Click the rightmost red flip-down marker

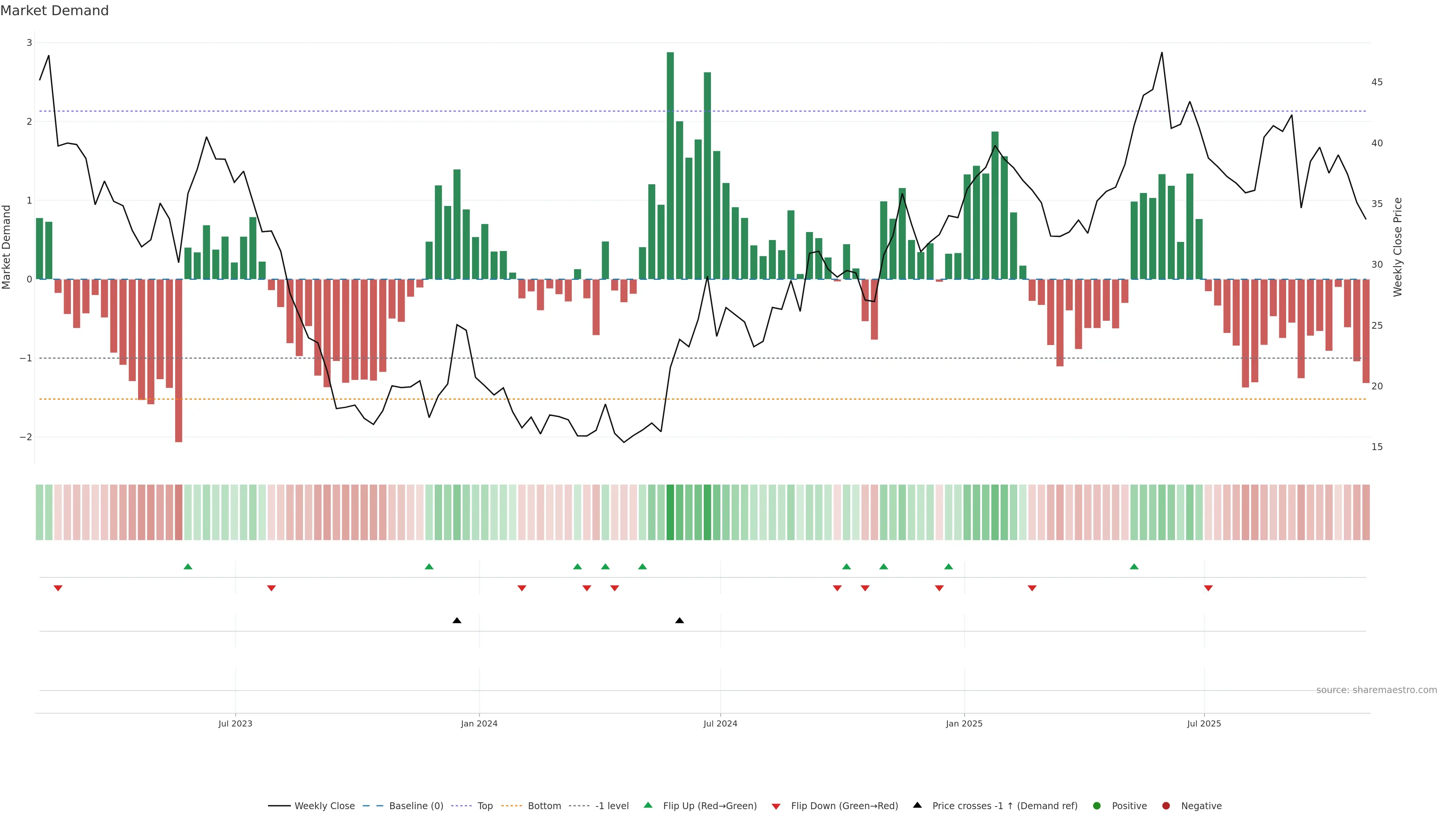pyautogui.click(x=1208, y=588)
